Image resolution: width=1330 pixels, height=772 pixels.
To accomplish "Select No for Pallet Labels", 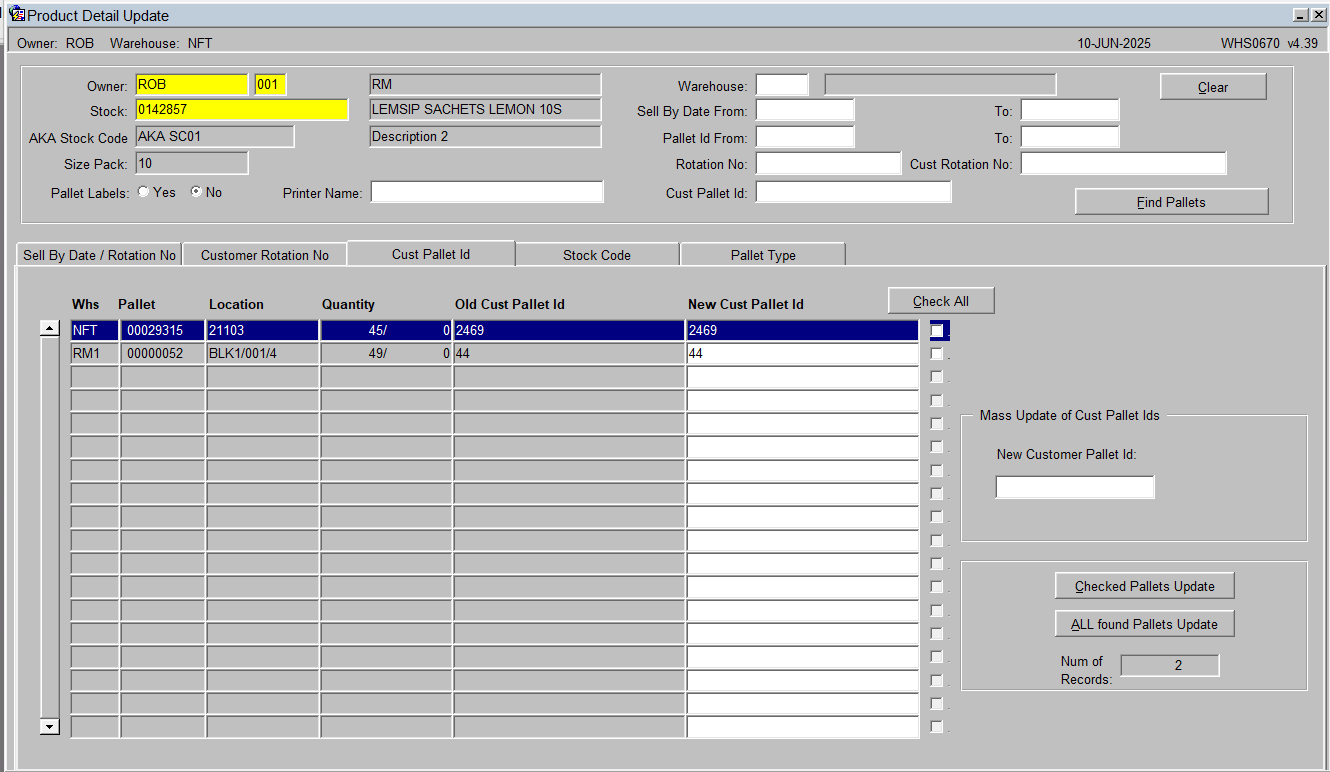I will 196,192.
